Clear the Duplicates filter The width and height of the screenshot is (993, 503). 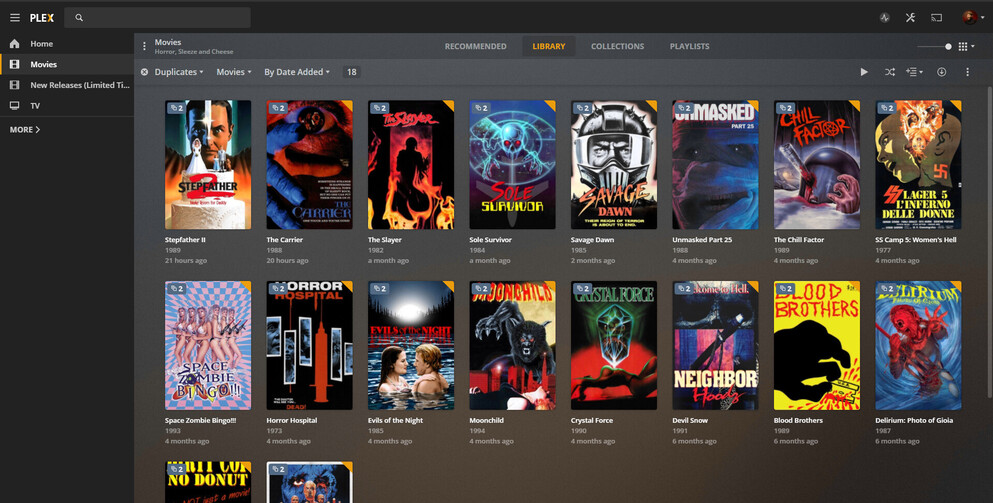pyautogui.click(x=144, y=72)
